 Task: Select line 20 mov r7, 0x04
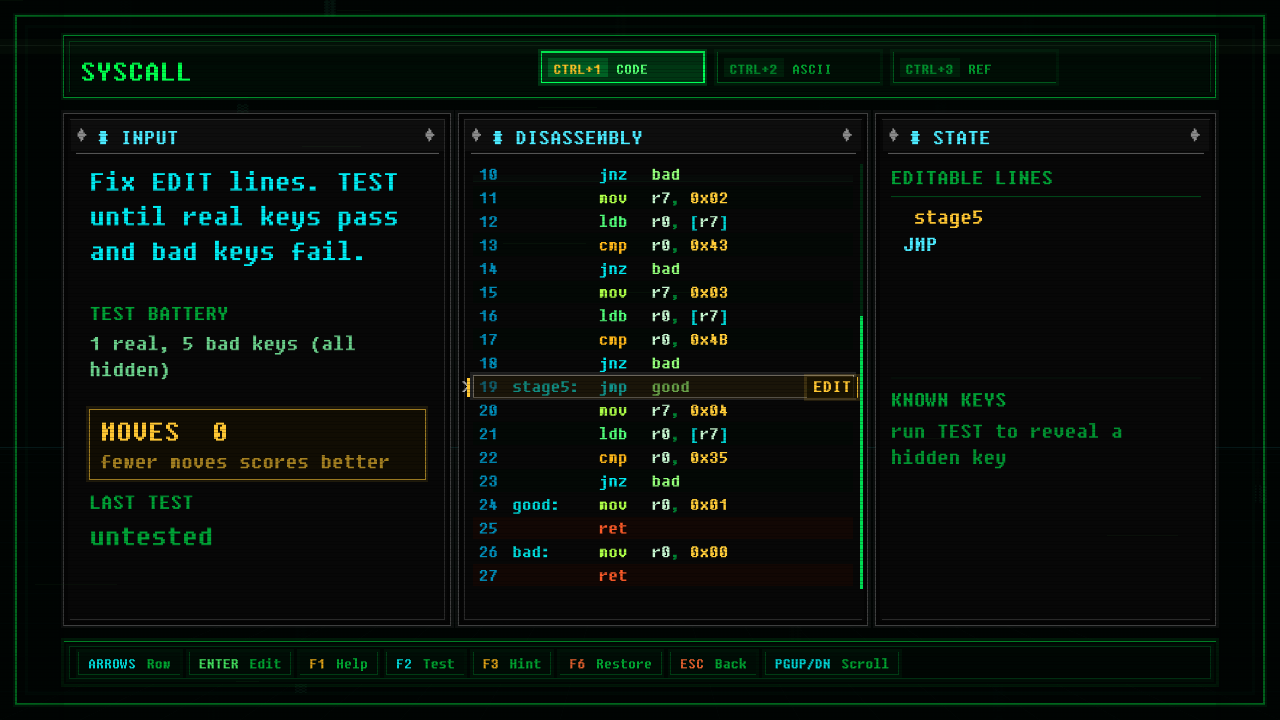(664, 411)
